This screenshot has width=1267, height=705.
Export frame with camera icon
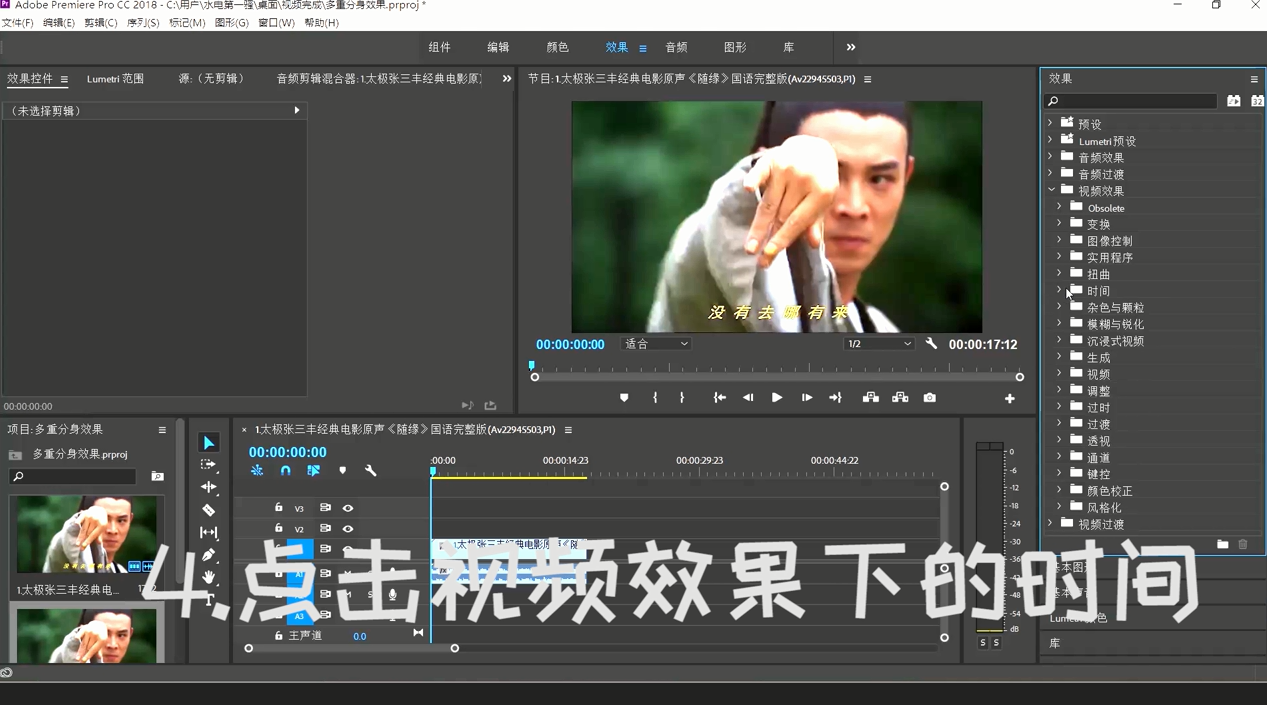click(x=930, y=398)
